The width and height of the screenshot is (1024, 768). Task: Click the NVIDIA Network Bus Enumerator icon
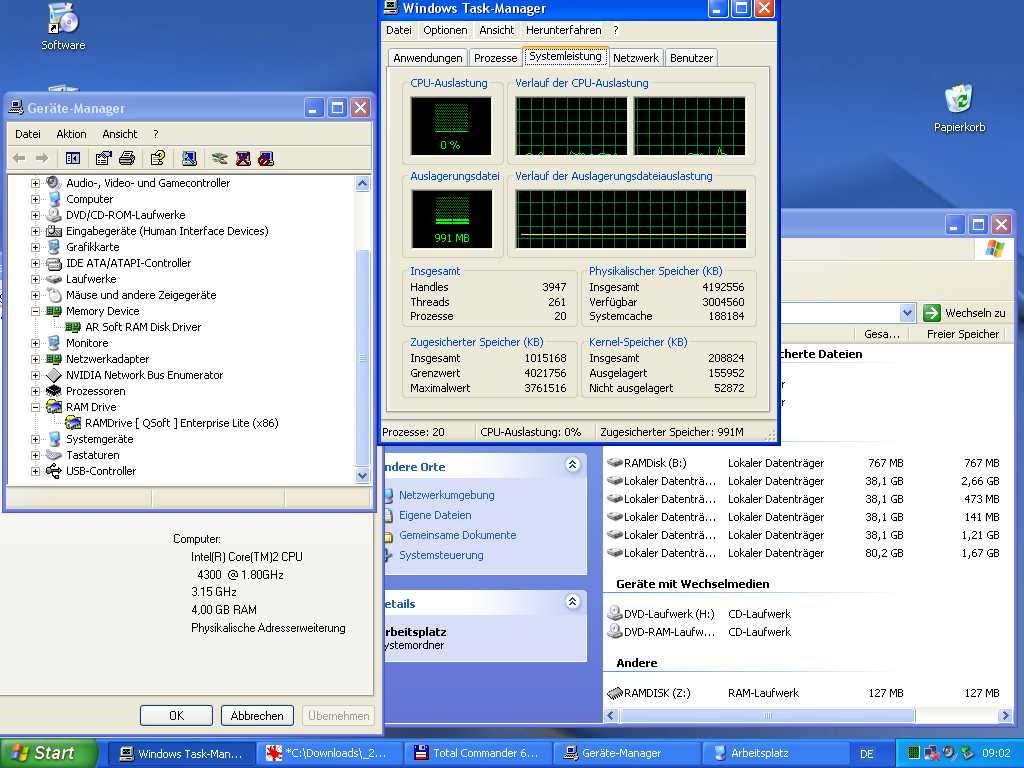tap(54, 375)
